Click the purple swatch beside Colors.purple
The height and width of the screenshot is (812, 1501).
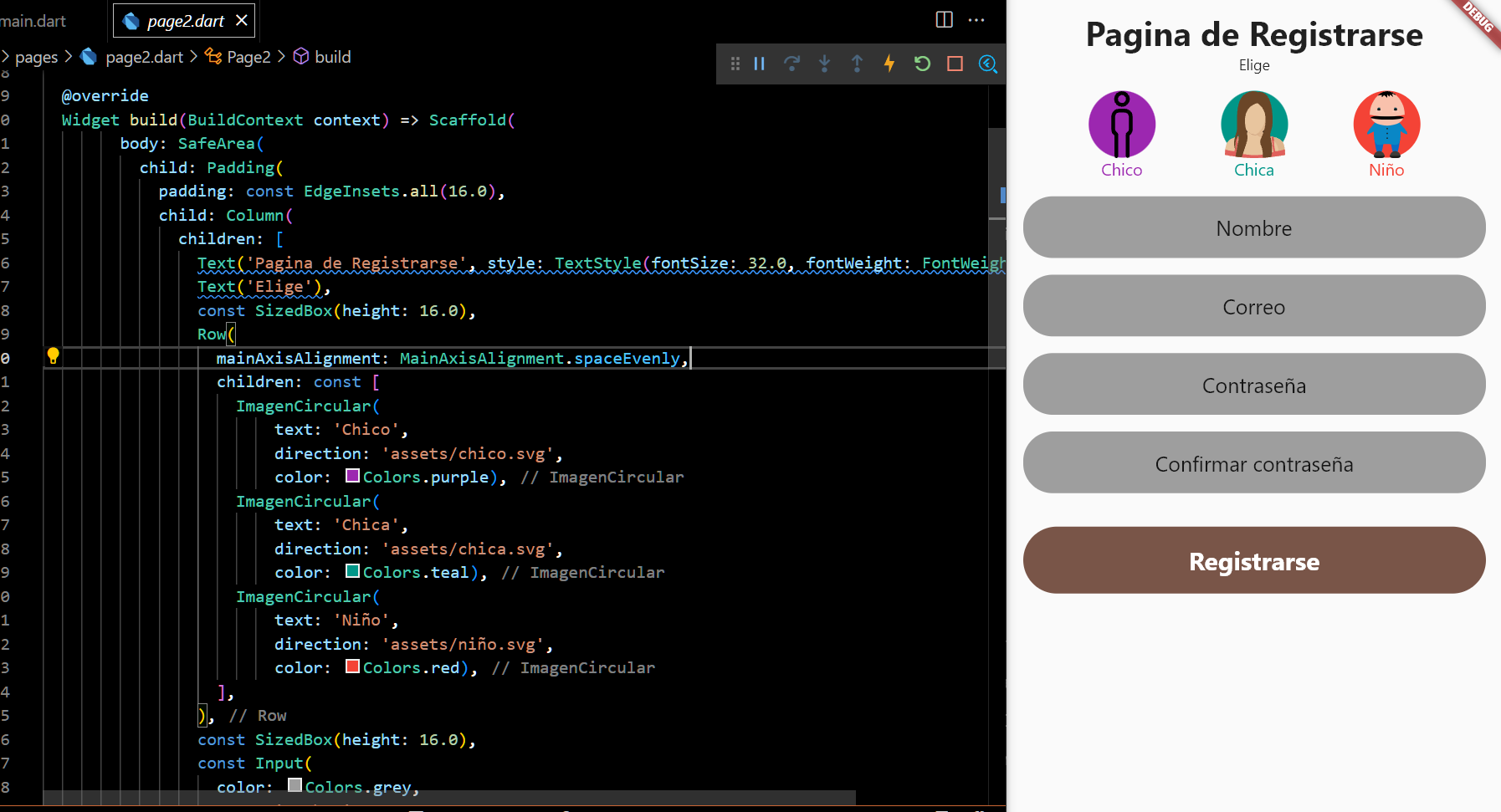(352, 476)
